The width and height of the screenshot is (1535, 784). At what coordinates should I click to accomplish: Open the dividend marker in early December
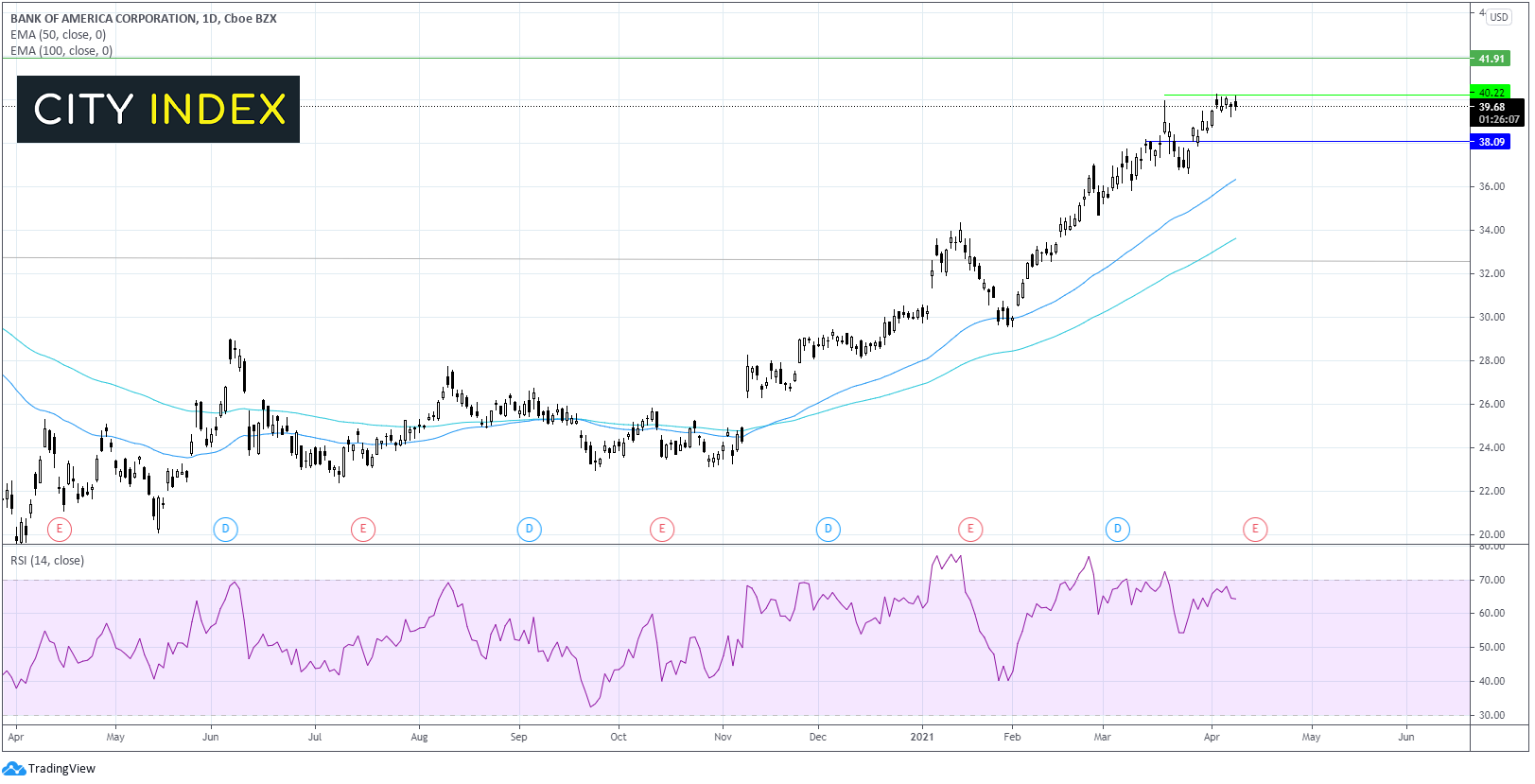pyautogui.click(x=829, y=529)
